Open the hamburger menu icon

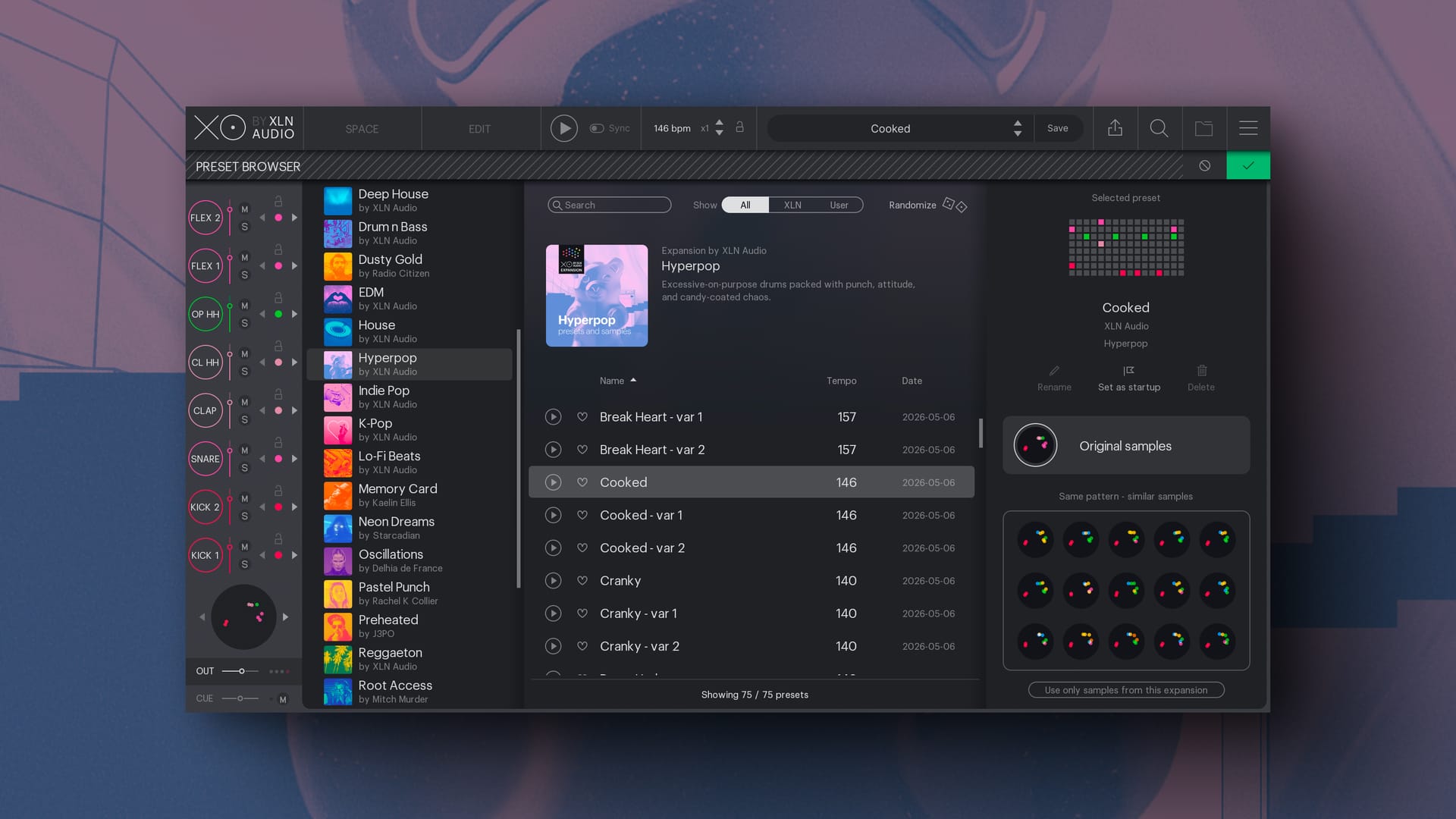1248,128
